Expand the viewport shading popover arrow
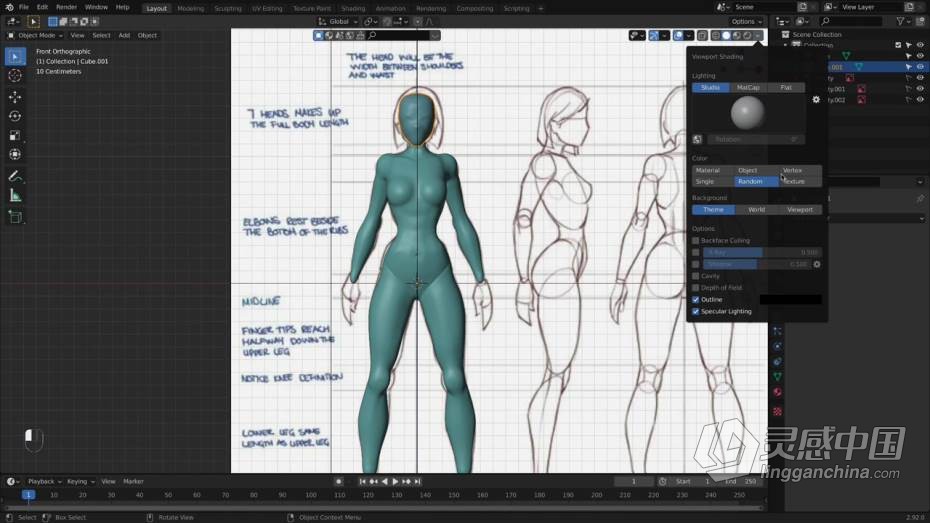930x523 pixels. pyautogui.click(x=758, y=36)
